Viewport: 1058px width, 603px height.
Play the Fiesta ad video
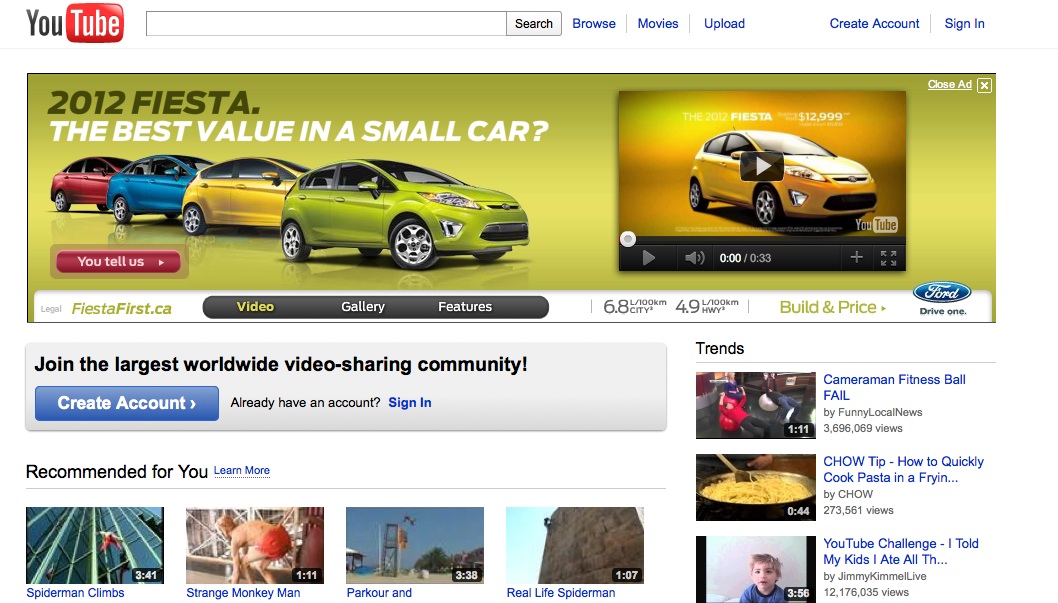click(x=648, y=258)
